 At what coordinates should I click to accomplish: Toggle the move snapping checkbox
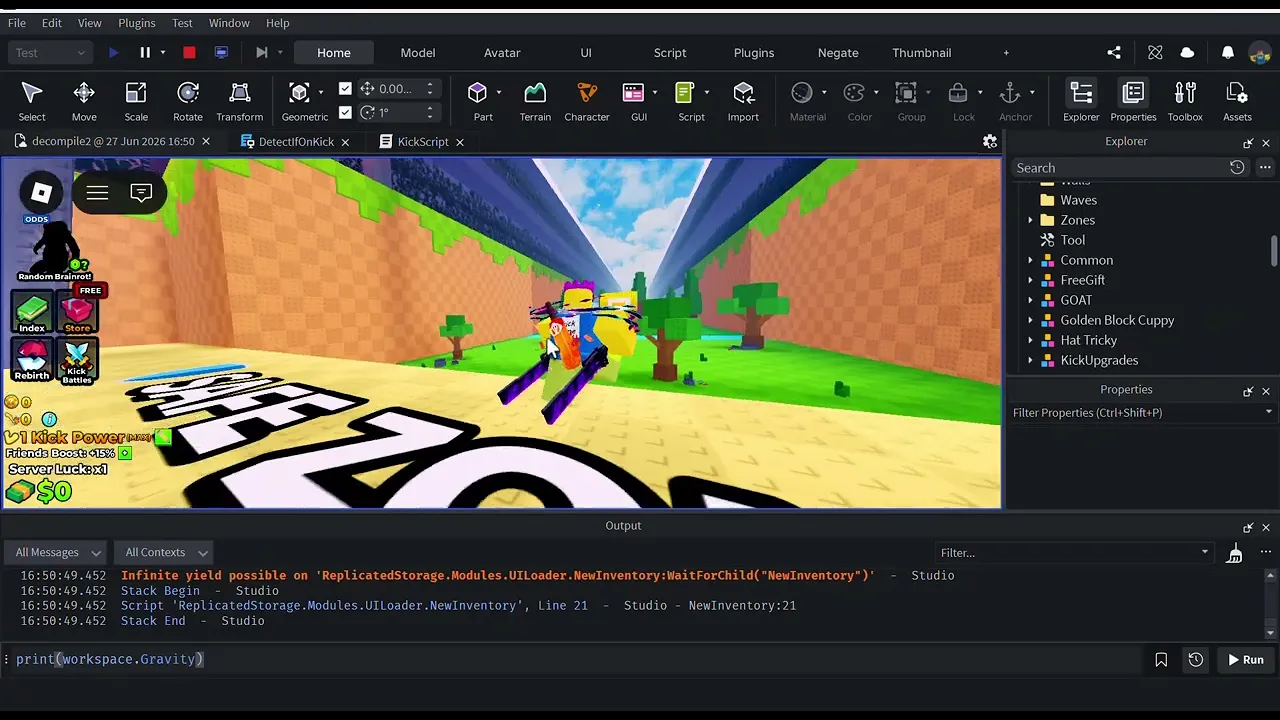point(345,89)
